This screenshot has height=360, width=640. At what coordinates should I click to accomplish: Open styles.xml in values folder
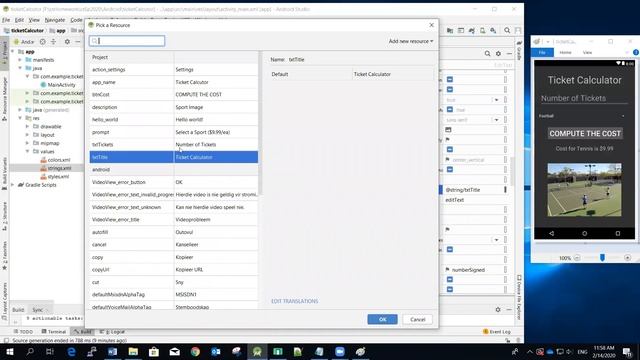(58, 176)
